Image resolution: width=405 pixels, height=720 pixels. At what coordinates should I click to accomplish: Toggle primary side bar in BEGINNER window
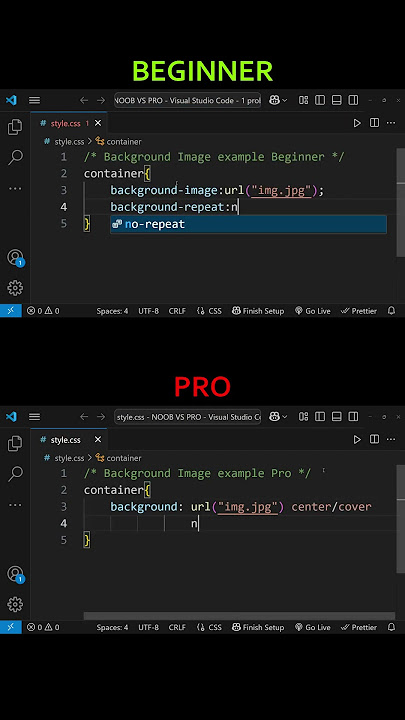tap(320, 100)
